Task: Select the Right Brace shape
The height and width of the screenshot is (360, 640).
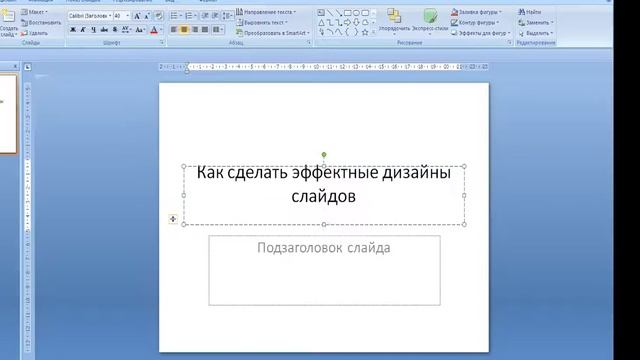Action: (356, 32)
